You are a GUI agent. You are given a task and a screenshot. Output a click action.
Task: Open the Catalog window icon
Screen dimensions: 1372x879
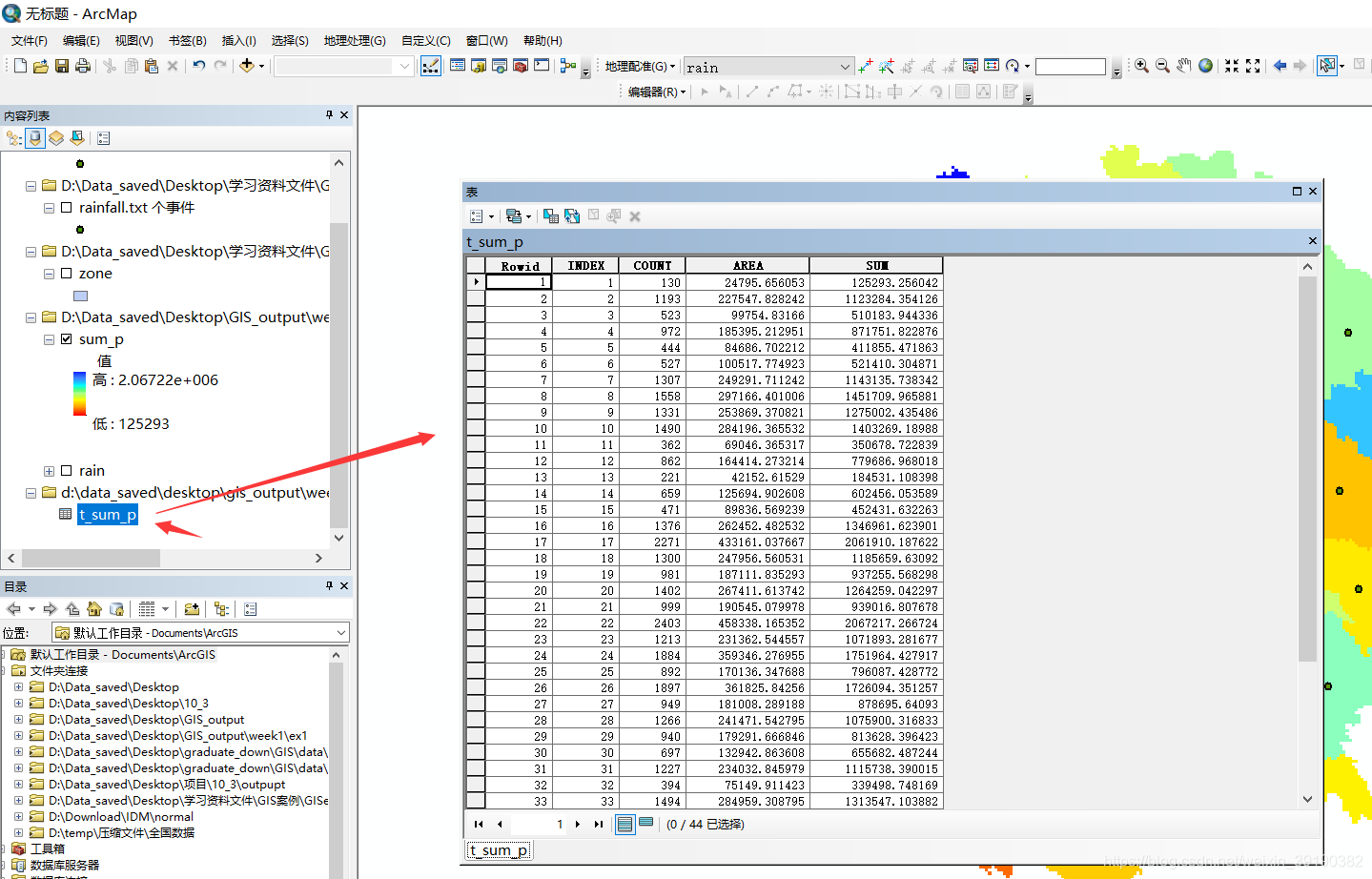[479, 66]
